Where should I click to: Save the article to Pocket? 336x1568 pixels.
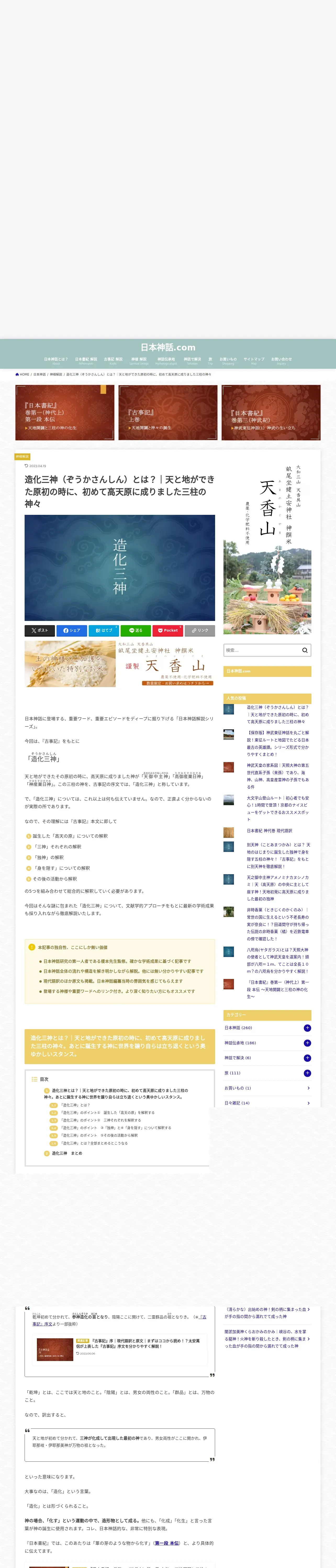(167, 631)
